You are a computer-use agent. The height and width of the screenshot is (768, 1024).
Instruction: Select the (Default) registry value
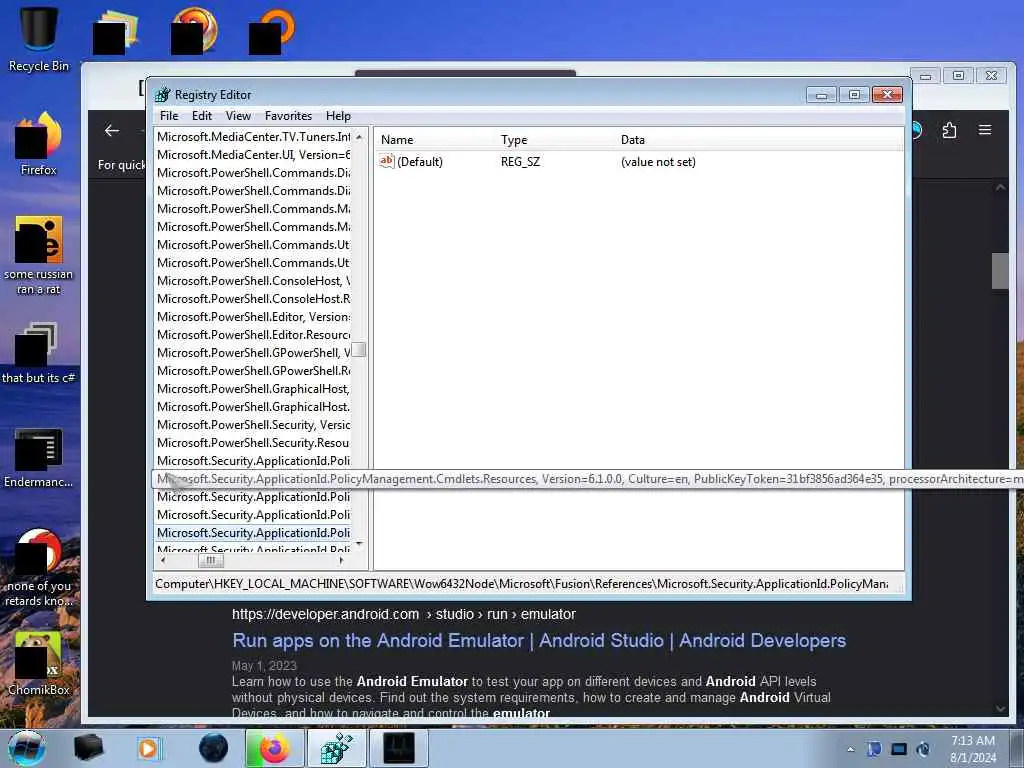point(419,162)
